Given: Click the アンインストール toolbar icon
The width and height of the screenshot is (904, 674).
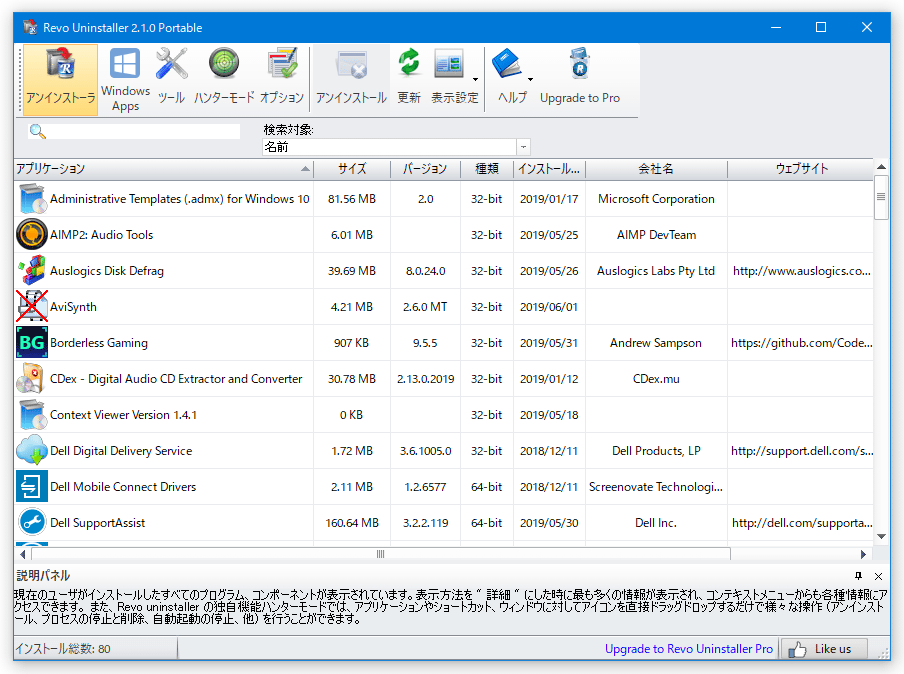Looking at the screenshot, I should pos(351,79).
